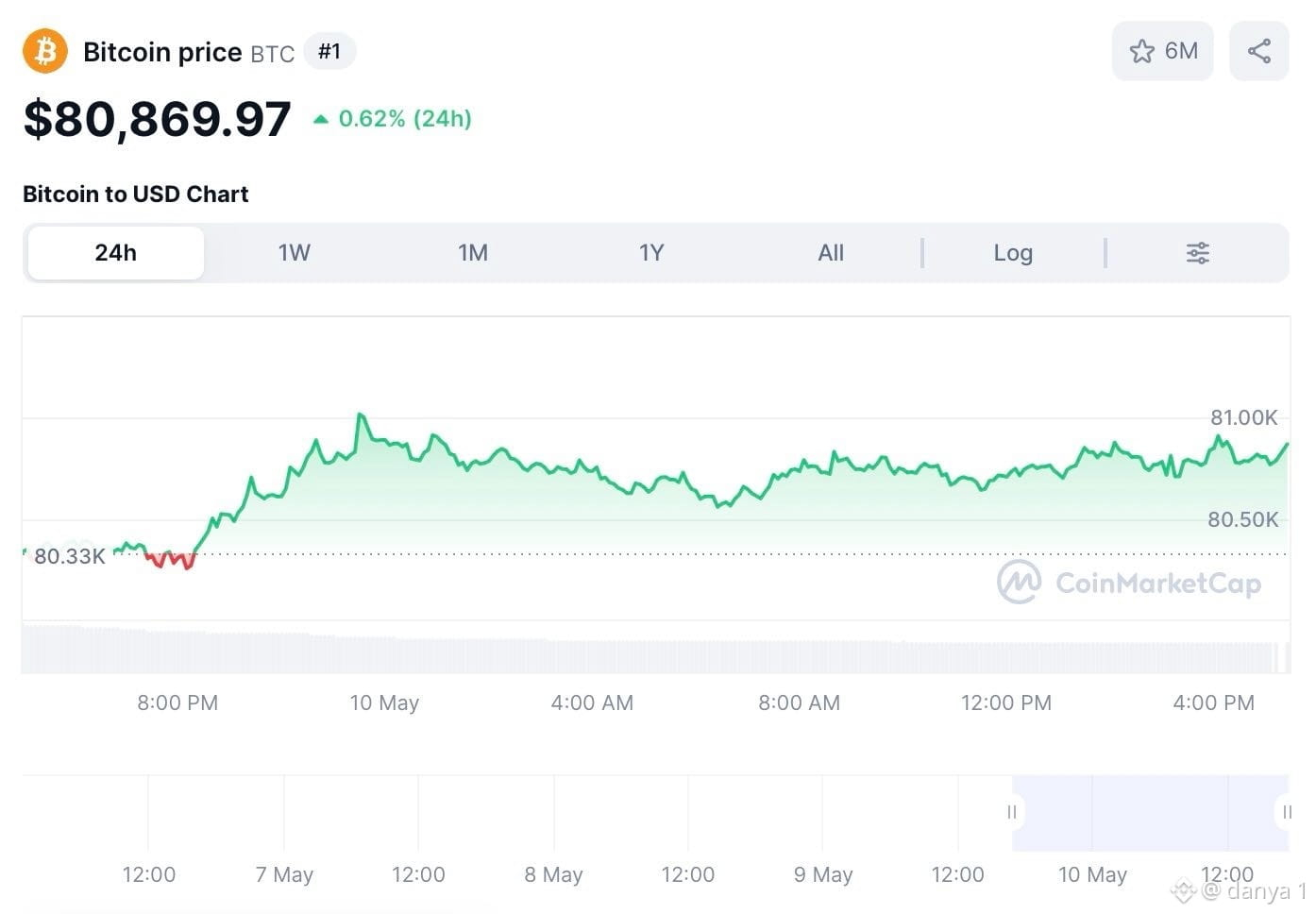1316x914 pixels.
Task: Click the 8:00 AM time axis label
Action: [799, 702]
